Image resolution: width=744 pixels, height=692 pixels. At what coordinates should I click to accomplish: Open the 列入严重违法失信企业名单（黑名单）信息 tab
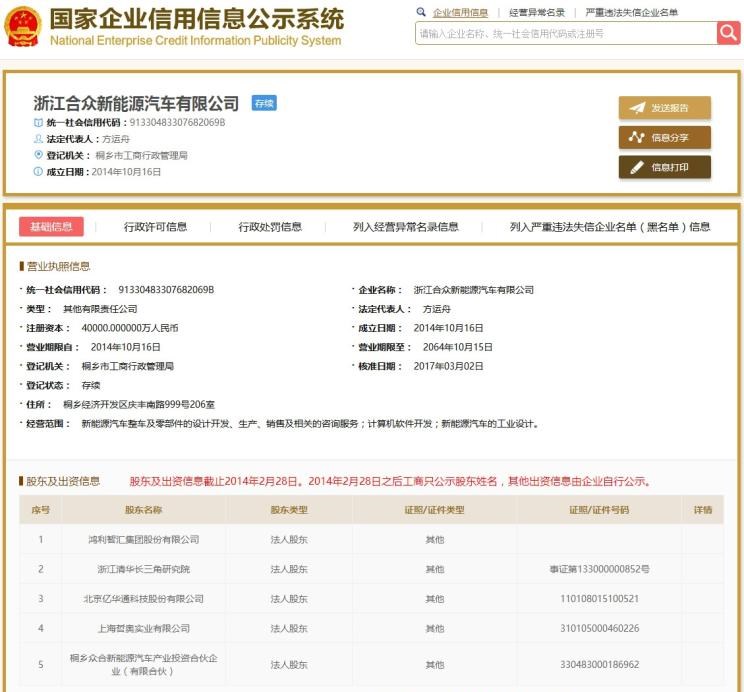pyautogui.click(x=610, y=227)
